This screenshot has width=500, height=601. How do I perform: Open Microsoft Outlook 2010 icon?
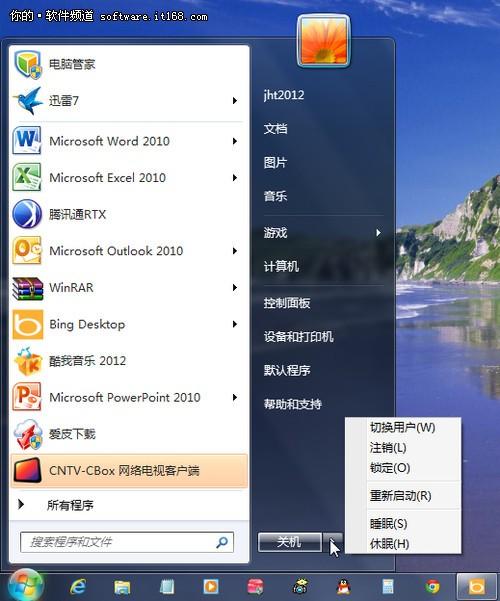pos(27,250)
